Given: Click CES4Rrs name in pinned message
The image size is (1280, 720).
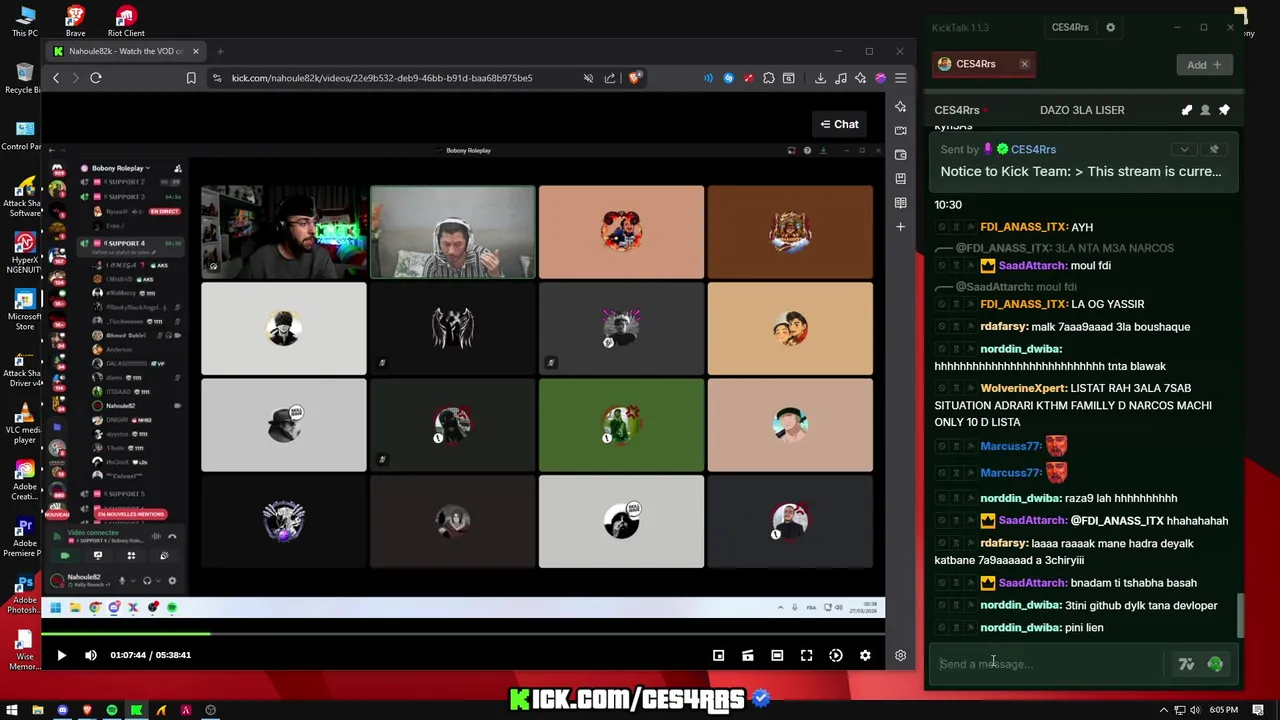Looking at the screenshot, I should pos(1033,150).
